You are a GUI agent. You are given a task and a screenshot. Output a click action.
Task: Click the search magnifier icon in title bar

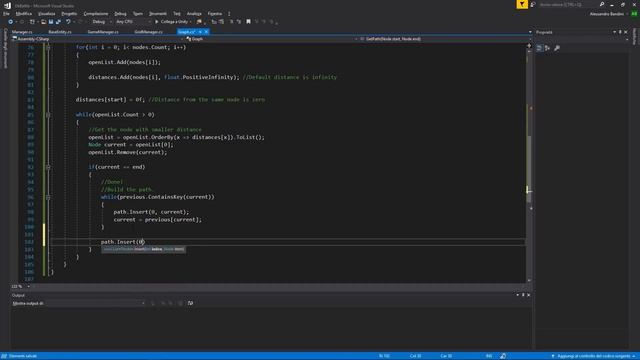602,4
